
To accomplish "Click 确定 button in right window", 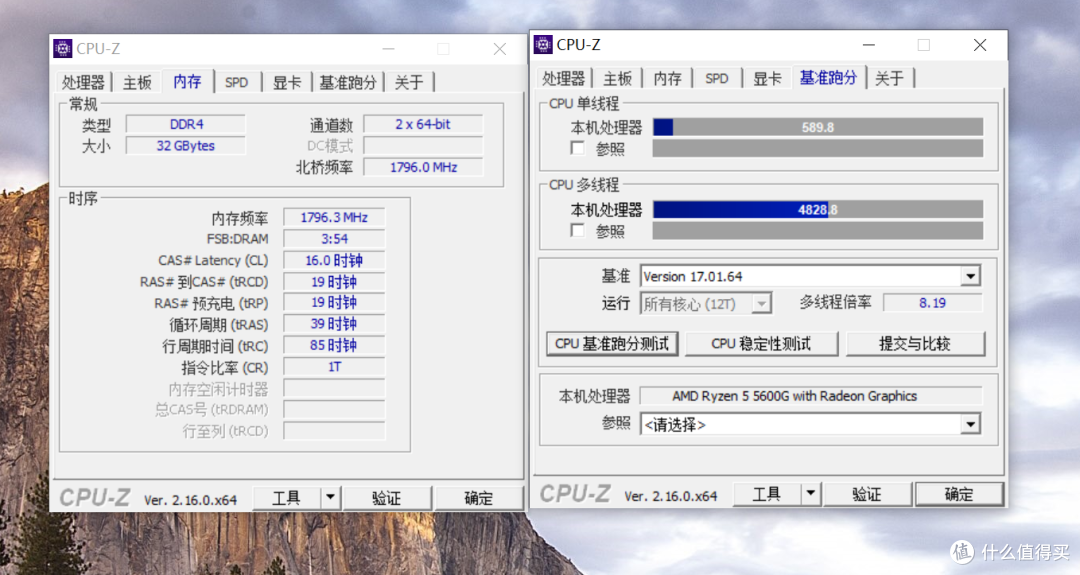I will click(x=959, y=493).
